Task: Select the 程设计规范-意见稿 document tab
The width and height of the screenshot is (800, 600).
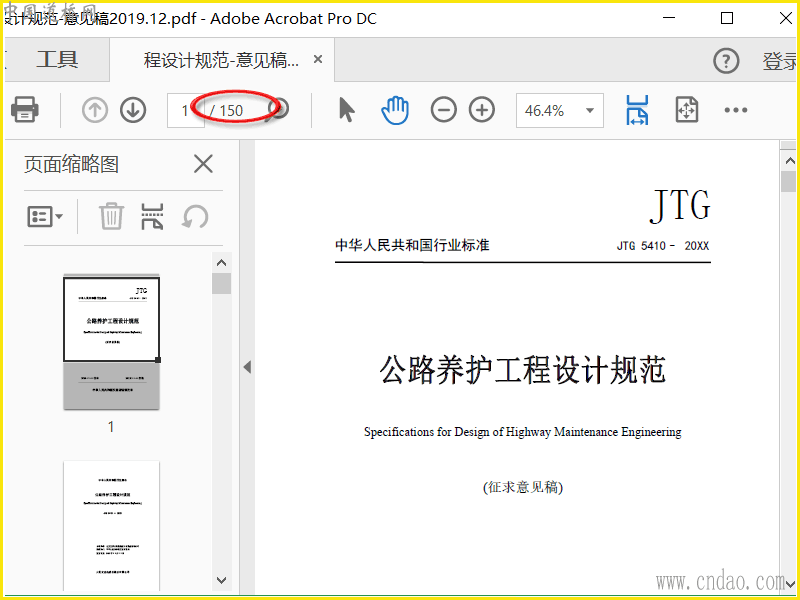Action: (x=221, y=60)
